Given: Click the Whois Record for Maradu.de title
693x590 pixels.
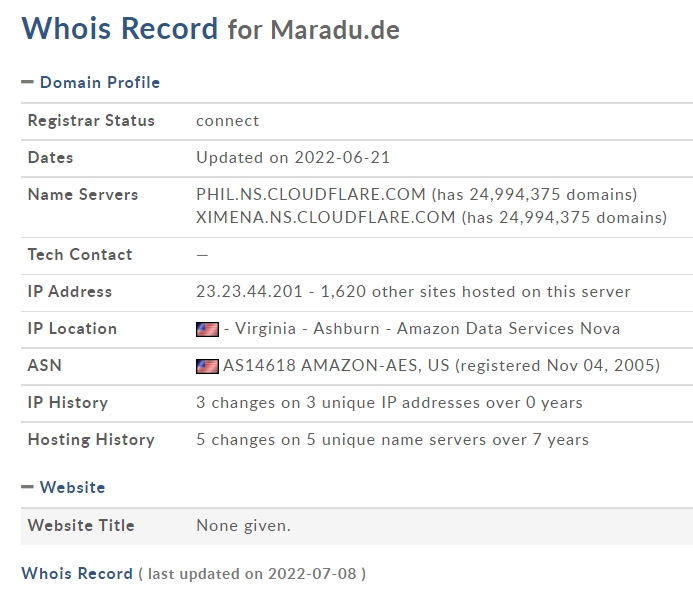Looking at the screenshot, I should pos(210,29).
